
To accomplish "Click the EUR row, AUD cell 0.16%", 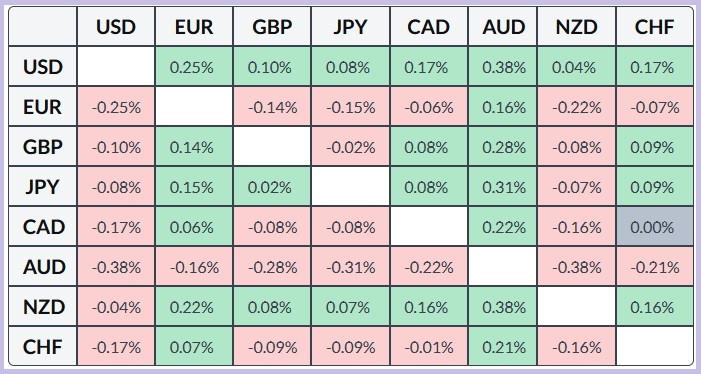I will click(x=503, y=107).
